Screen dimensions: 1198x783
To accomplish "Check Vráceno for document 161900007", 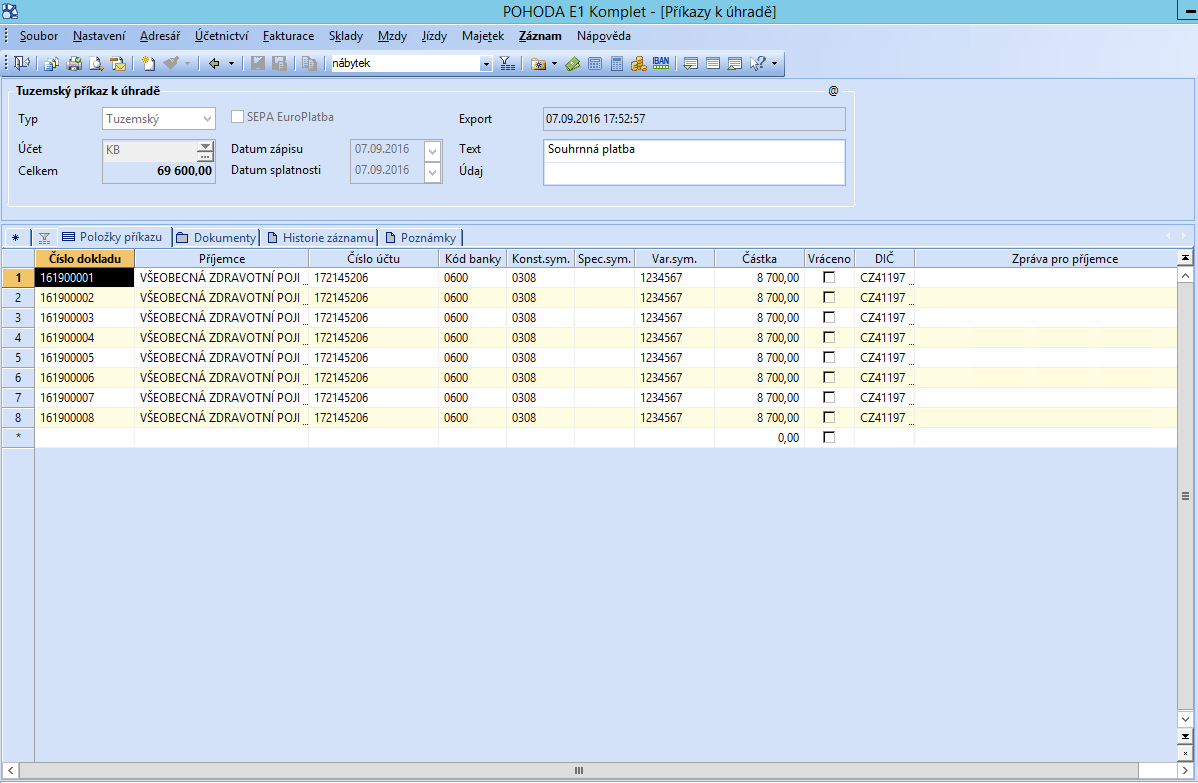I will click(829, 397).
